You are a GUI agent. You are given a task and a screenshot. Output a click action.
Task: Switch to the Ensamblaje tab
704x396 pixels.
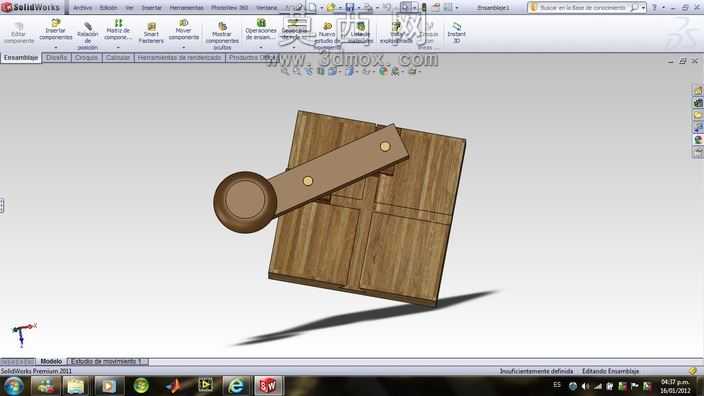point(21,57)
